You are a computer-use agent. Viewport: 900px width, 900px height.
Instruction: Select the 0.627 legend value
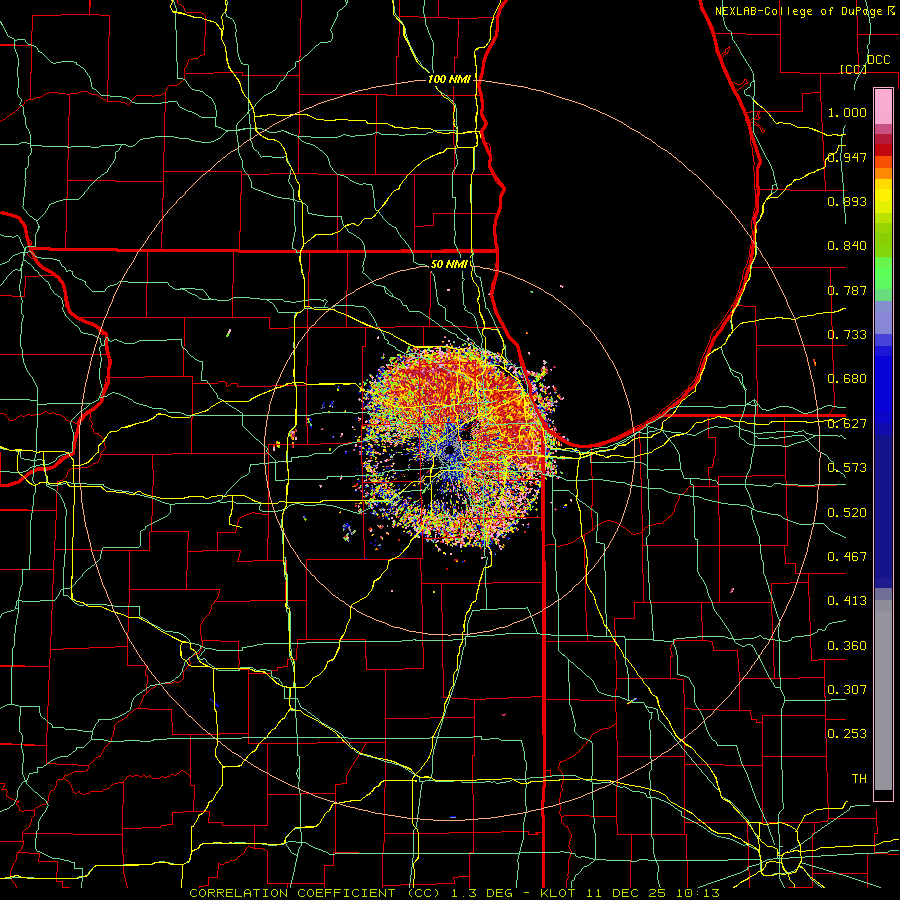847,424
